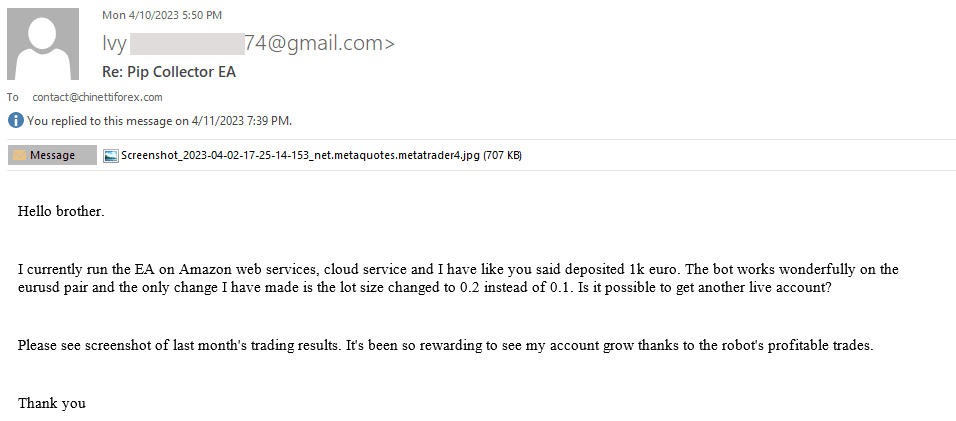956x421 pixels.
Task: Click the subject line Re: Pip Collector EA
Action: tap(169, 72)
